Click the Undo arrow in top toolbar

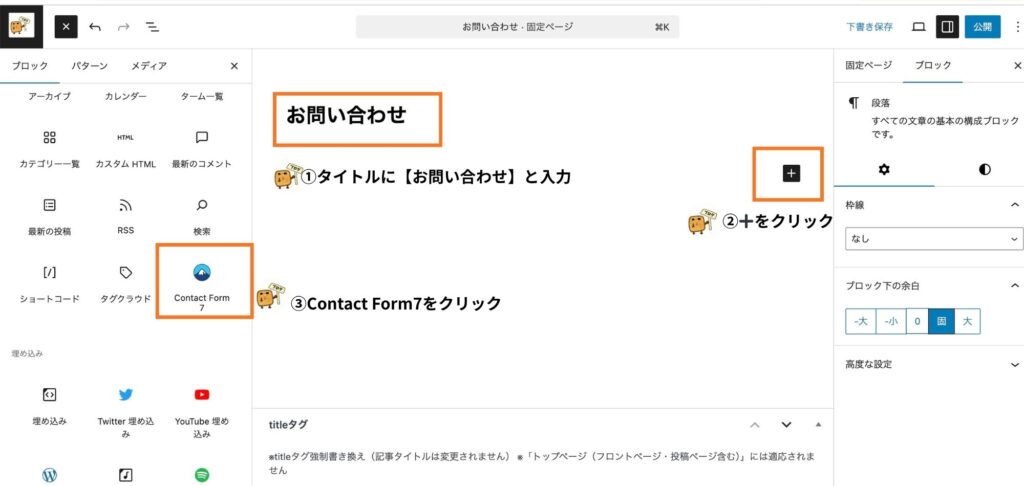(95, 26)
